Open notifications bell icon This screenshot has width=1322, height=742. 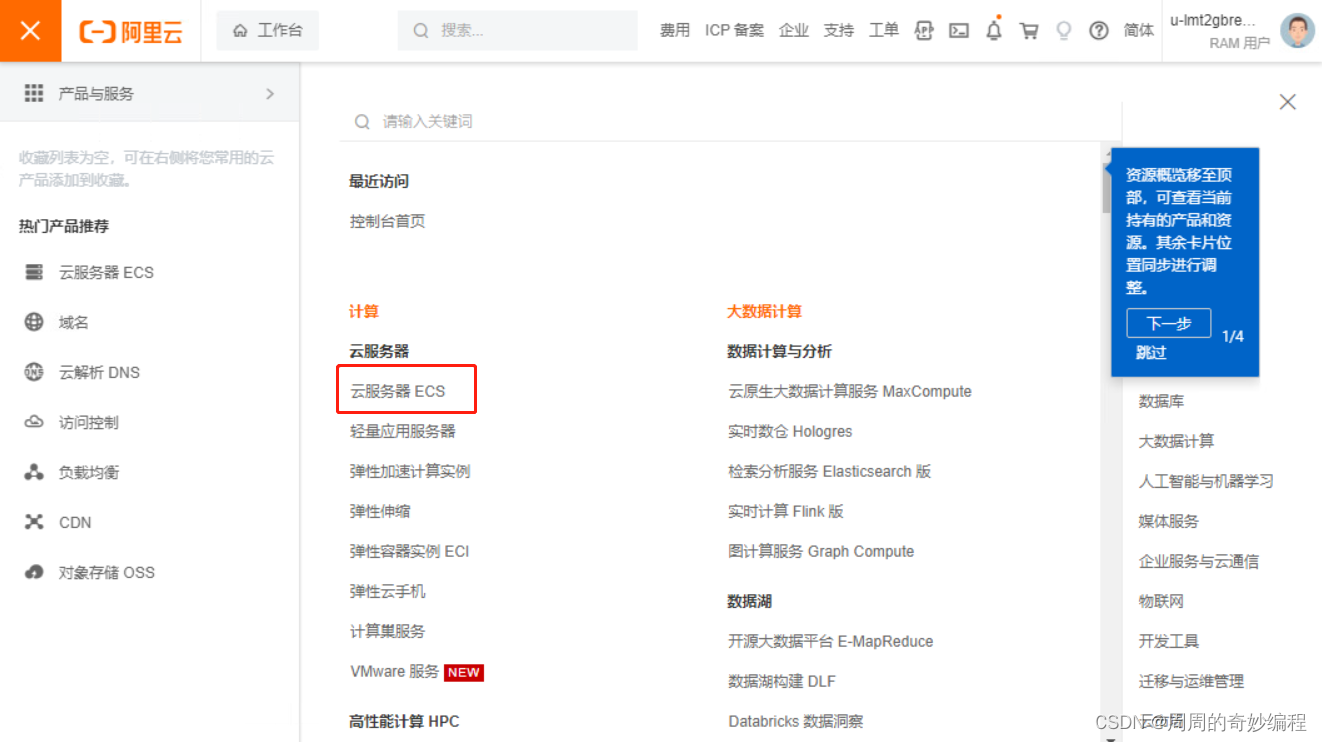click(994, 30)
